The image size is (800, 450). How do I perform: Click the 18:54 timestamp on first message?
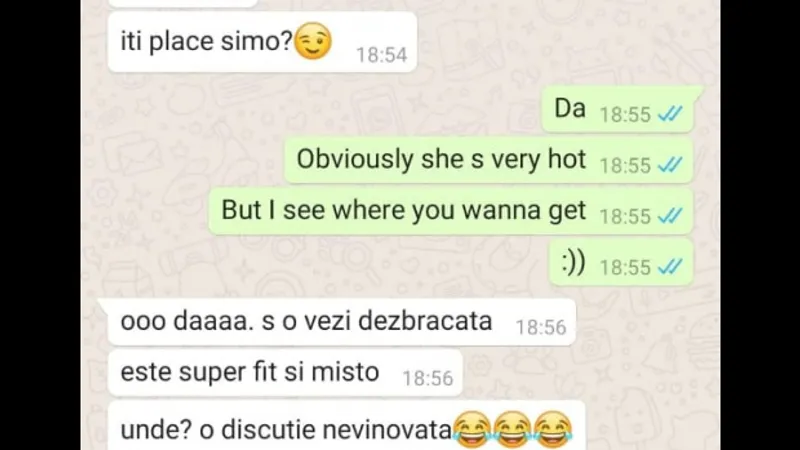coord(382,55)
